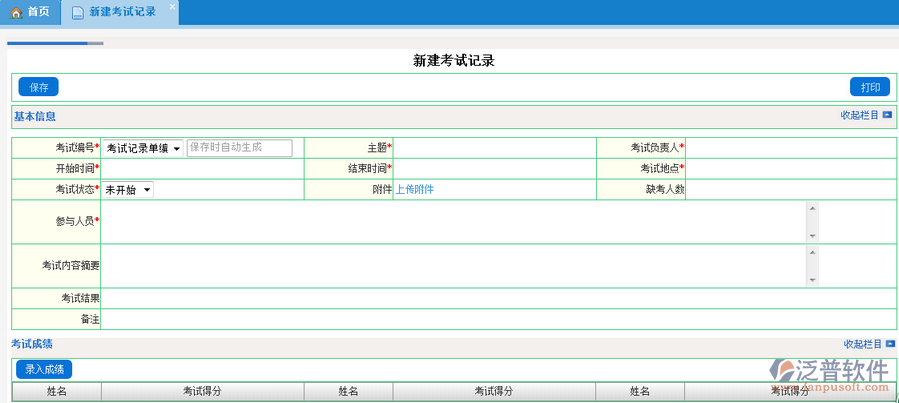
Task: Click the collapse icon beside 基本信息 section
Action: tap(886, 115)
